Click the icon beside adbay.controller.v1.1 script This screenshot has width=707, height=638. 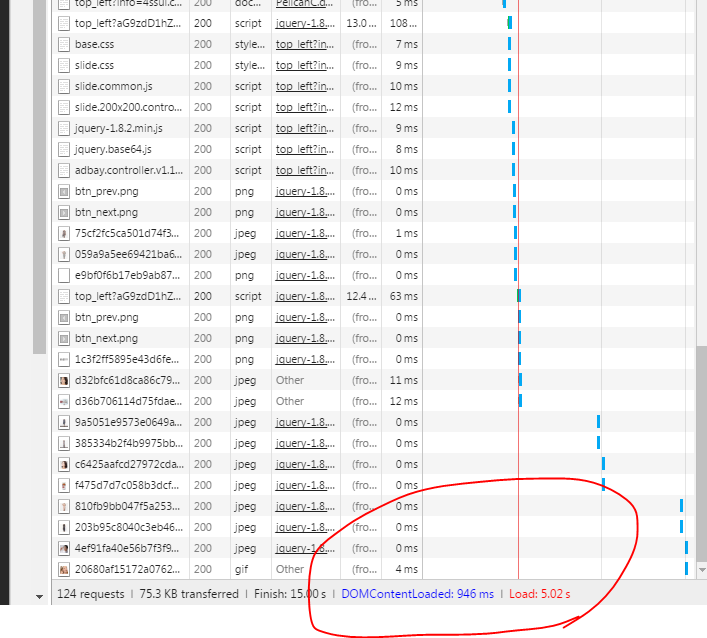coord(64,170)
